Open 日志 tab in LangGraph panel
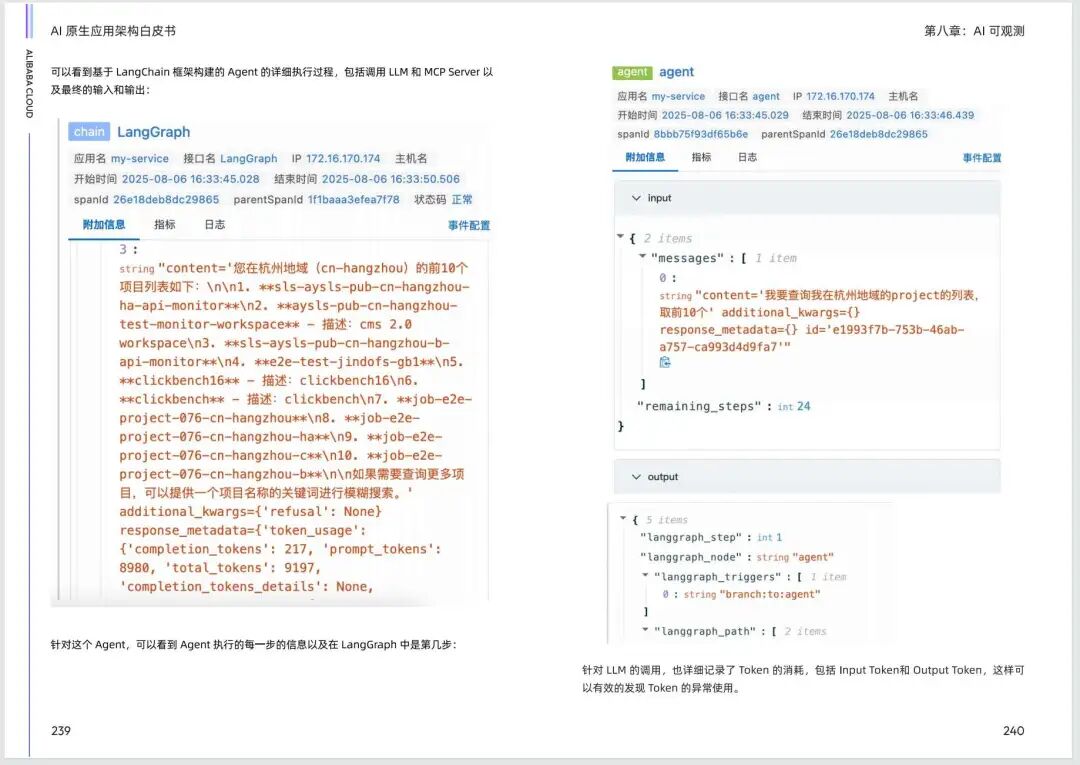 (214, 224)
